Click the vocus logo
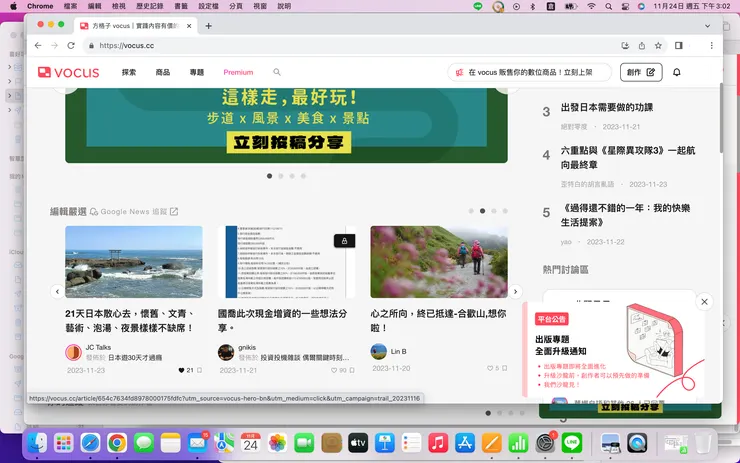 (x=68, y=72)
